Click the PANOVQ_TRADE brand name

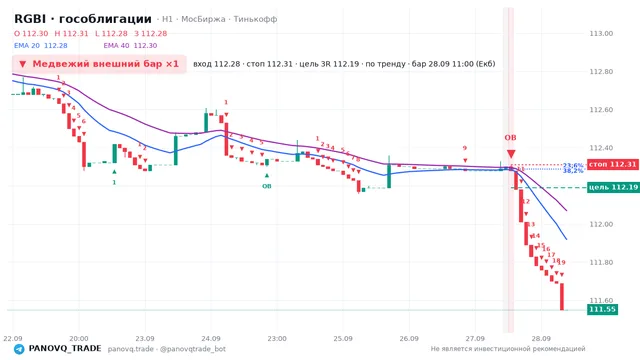pyautogui.click(x=65, y=349)
